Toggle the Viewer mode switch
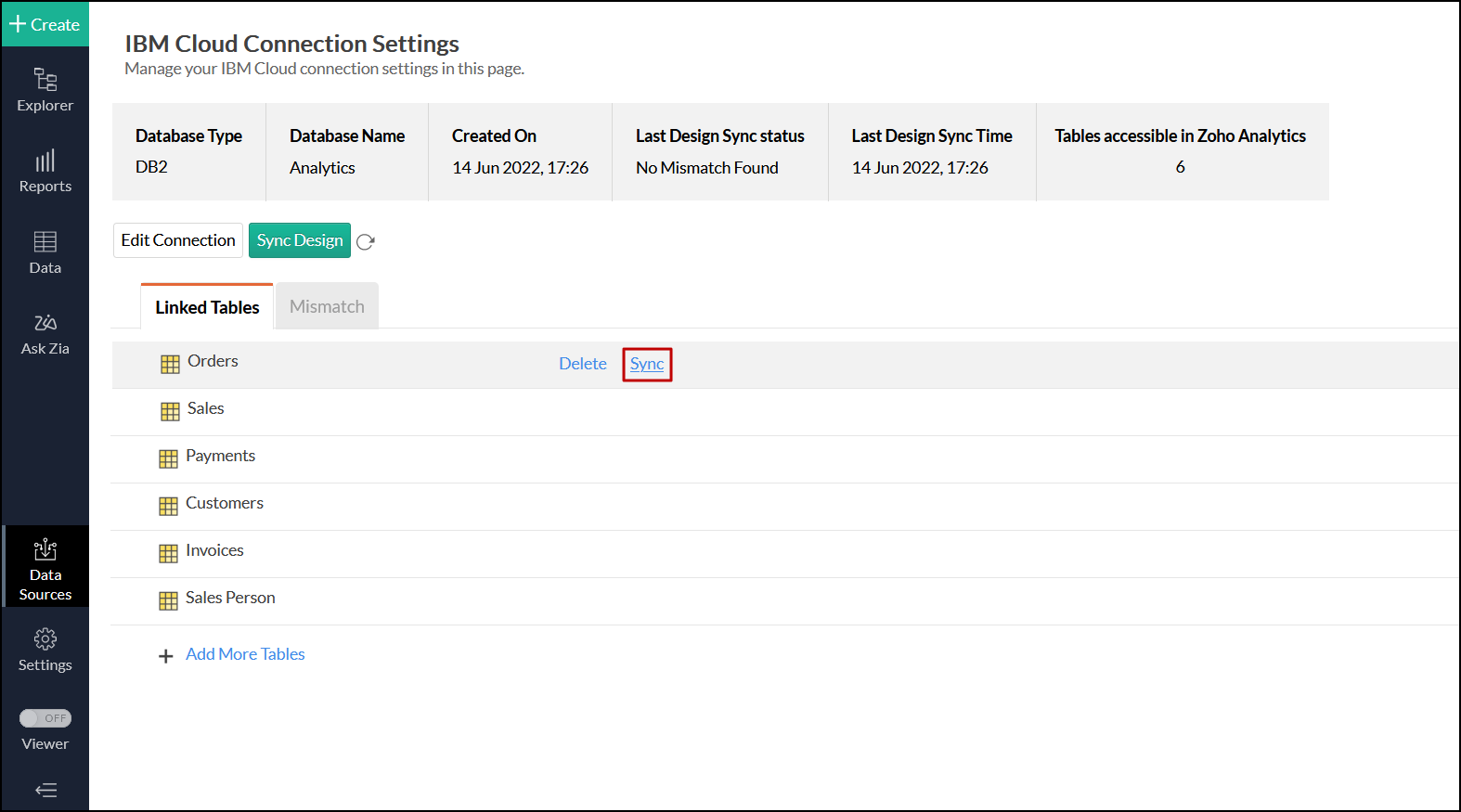This screenshot has width=1461, height=812. pos(45,718)
